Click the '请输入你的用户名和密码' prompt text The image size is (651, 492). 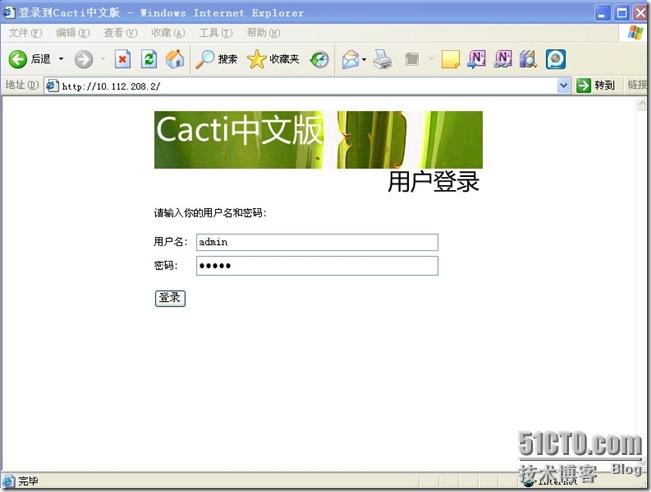(x=210, y=213)
